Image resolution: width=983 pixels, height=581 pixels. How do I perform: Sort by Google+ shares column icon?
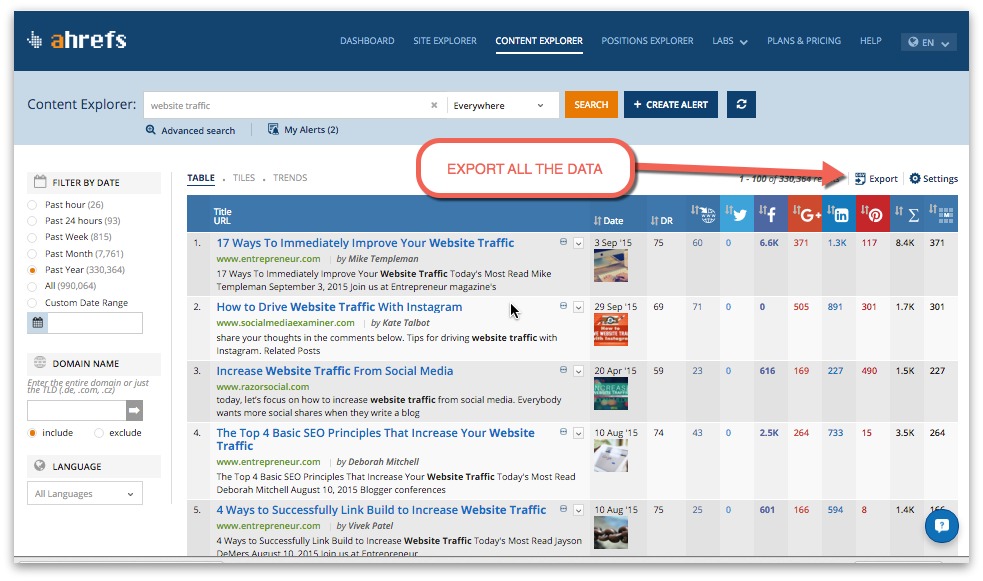[x=805, y=214]
